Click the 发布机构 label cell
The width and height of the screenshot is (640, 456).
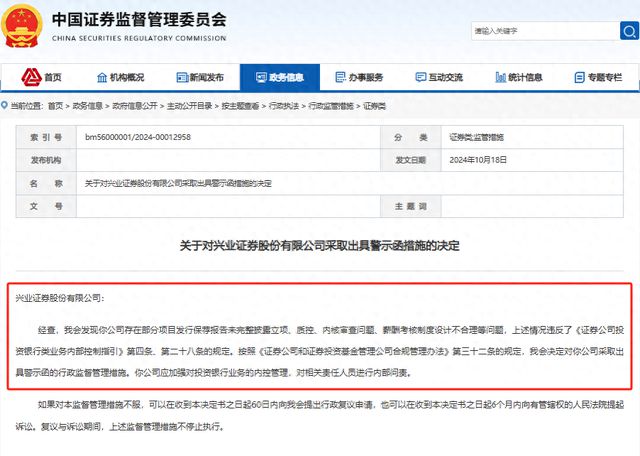tap(46, 160)
